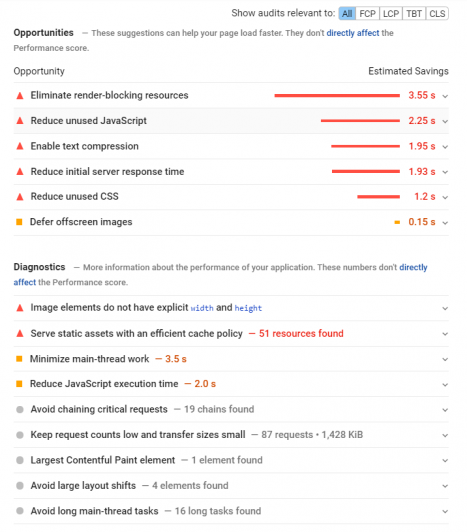Filter audits by FCP
Screen dimensions: 467x532
pos(367,14)
